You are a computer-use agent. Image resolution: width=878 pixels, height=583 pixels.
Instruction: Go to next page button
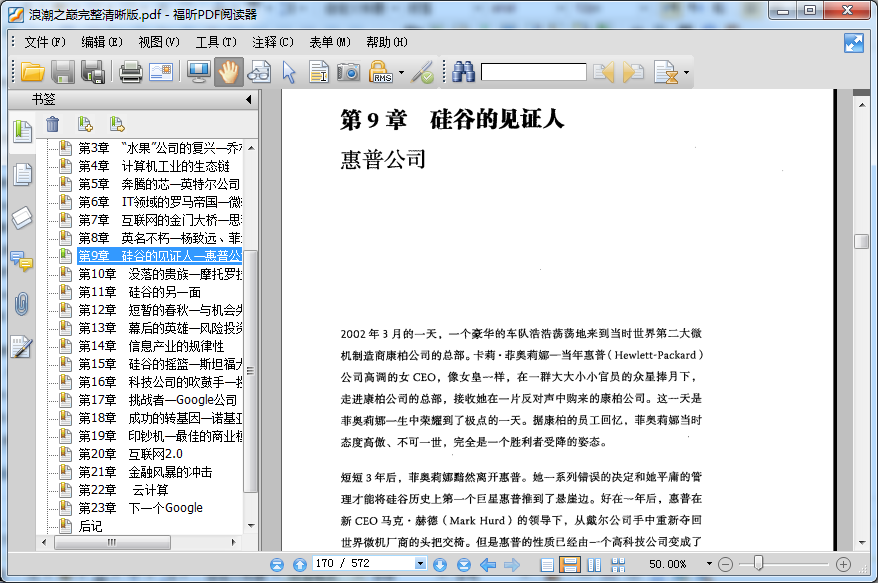(x=440, y=565)
